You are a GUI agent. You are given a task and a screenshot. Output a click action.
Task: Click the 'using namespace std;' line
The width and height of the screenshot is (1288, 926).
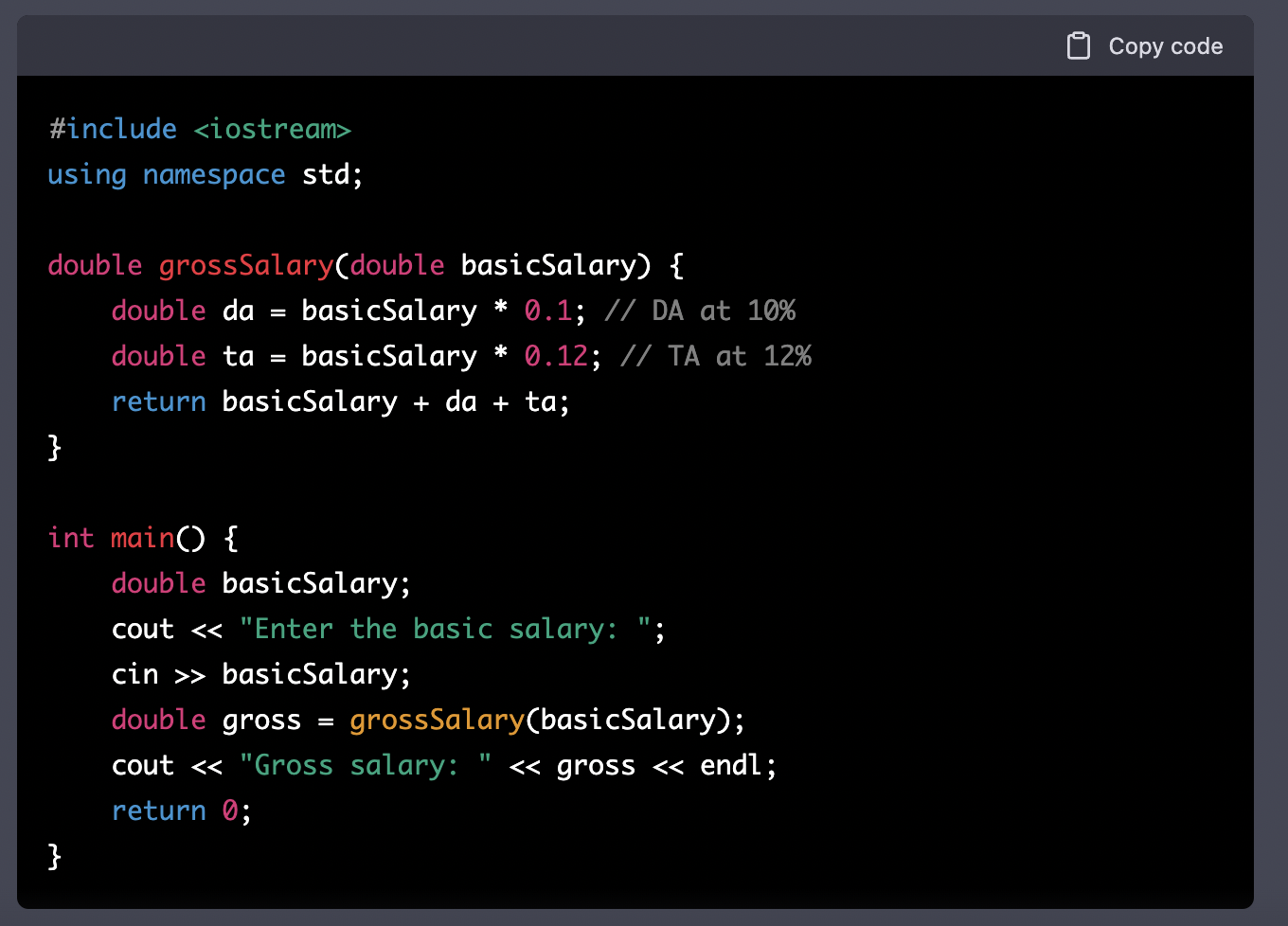tap(205, 175)
